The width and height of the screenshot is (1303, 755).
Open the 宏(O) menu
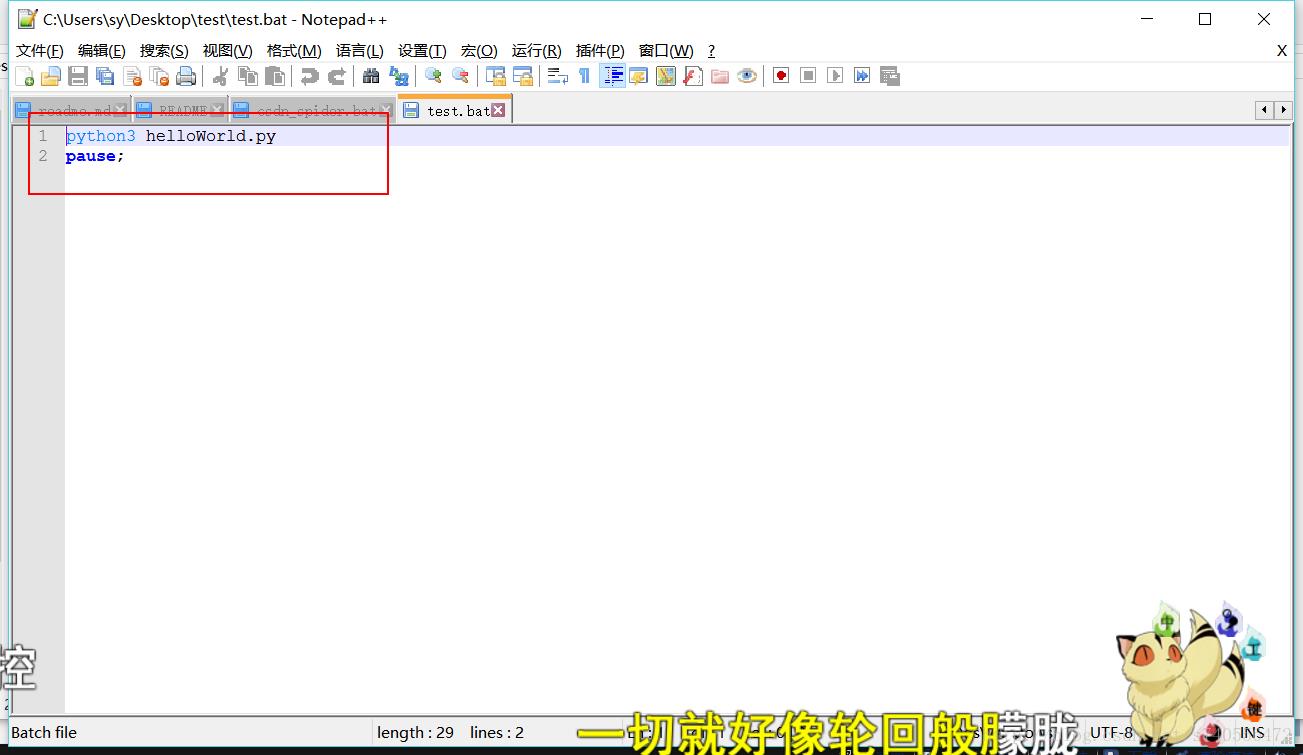click(x=479, y=51)
